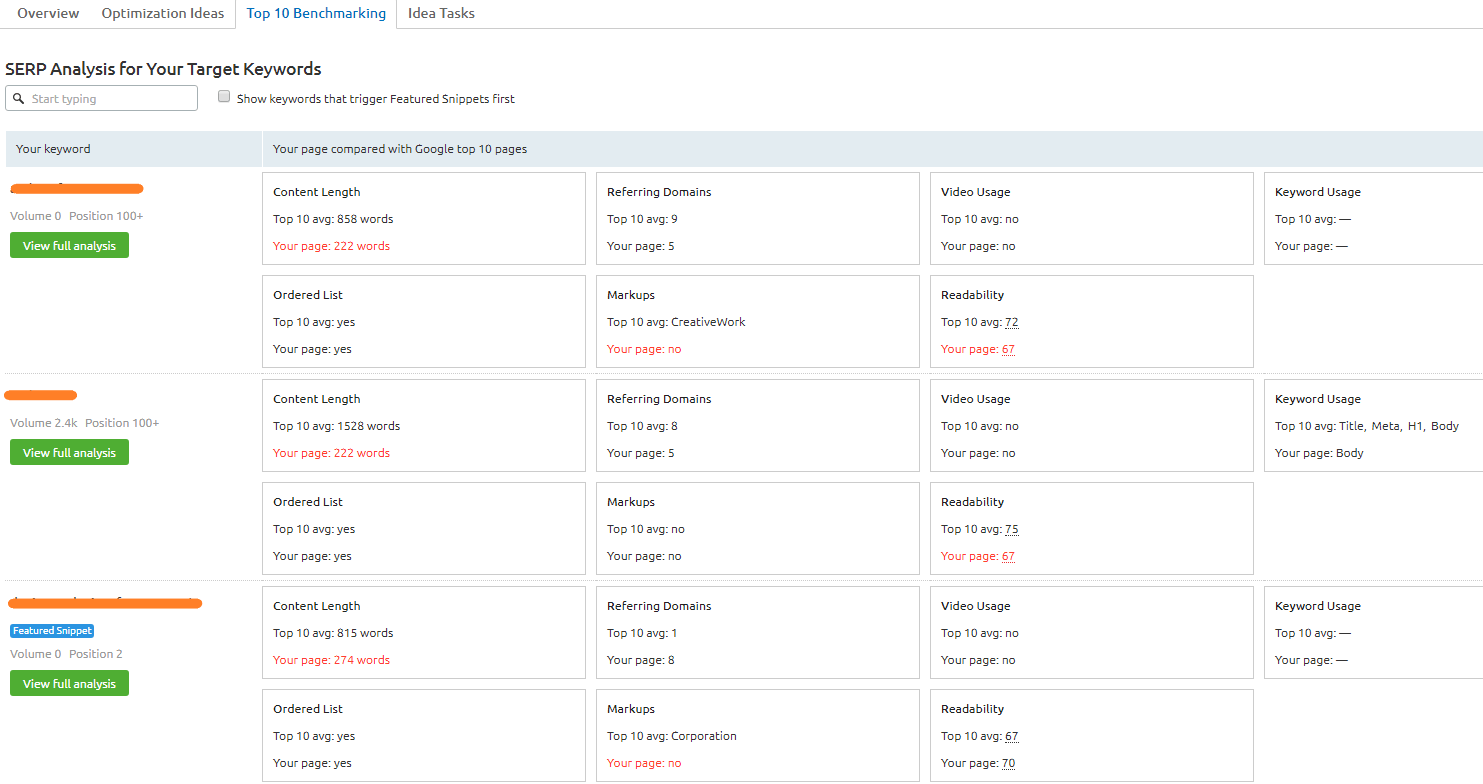
Task: Focus the Start typing keyword search field
Action: point(110,99)
